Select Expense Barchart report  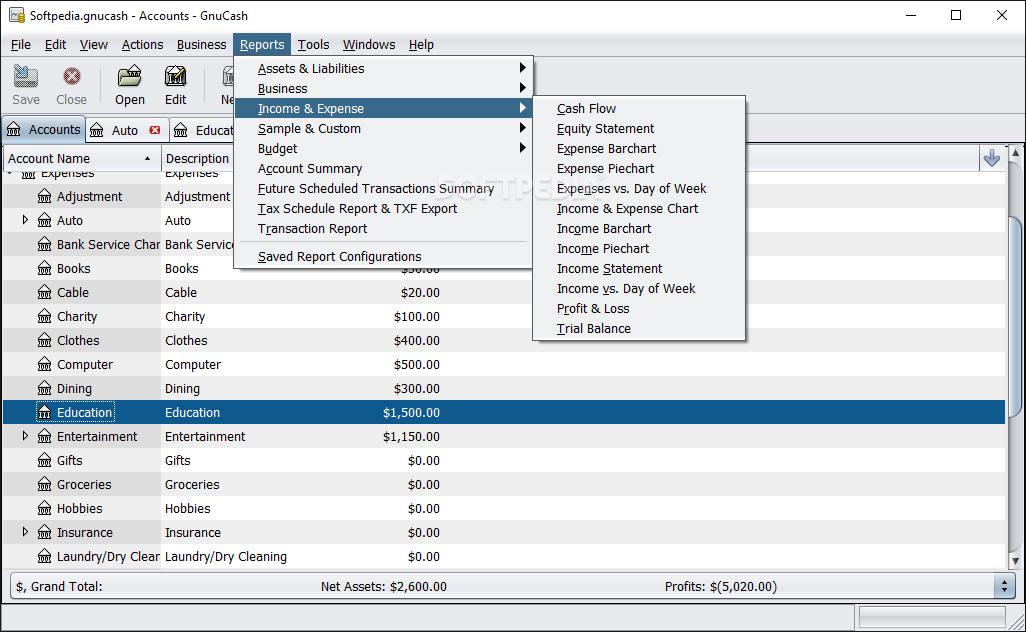639,149
